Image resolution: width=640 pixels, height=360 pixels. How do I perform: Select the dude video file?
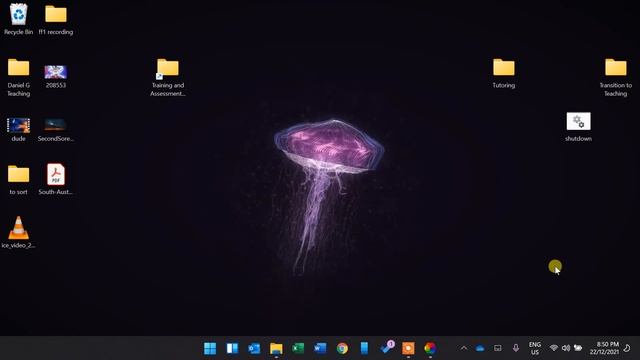[x=18, y=129]
